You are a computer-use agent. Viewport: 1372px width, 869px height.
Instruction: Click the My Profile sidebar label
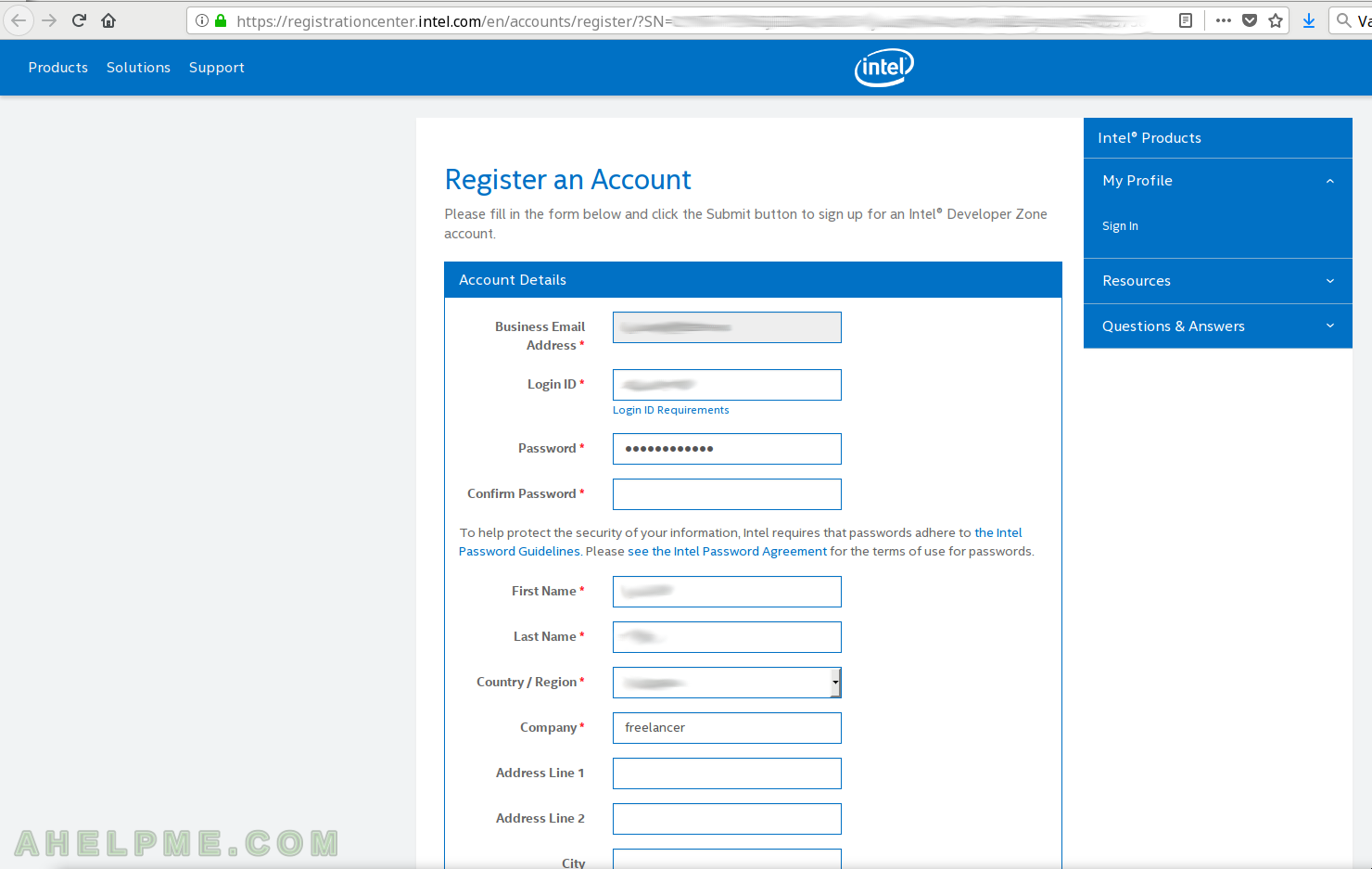pyautogui.click(x=1137, y=181)
